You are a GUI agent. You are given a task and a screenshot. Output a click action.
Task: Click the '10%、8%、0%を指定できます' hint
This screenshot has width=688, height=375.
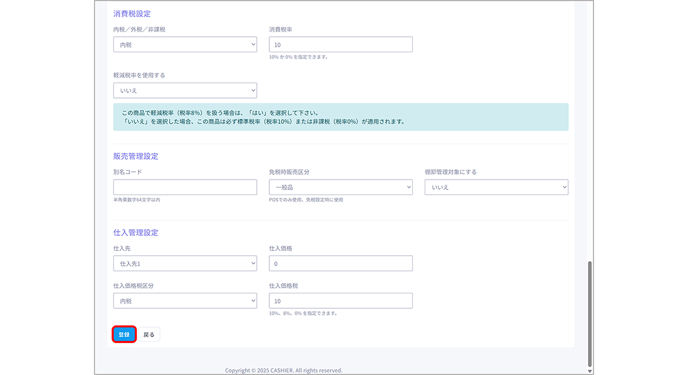pos(303,314)
